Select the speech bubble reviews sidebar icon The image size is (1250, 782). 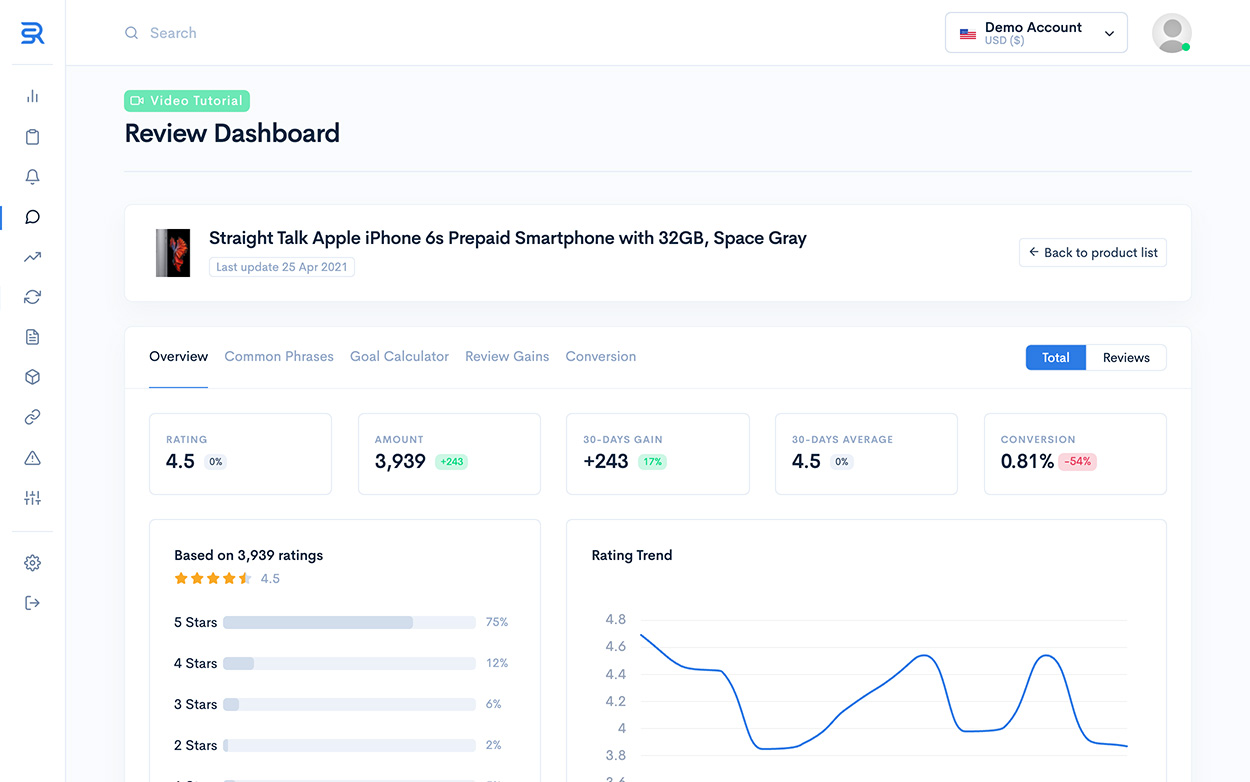pyautogui.click(x=33, y=217)
